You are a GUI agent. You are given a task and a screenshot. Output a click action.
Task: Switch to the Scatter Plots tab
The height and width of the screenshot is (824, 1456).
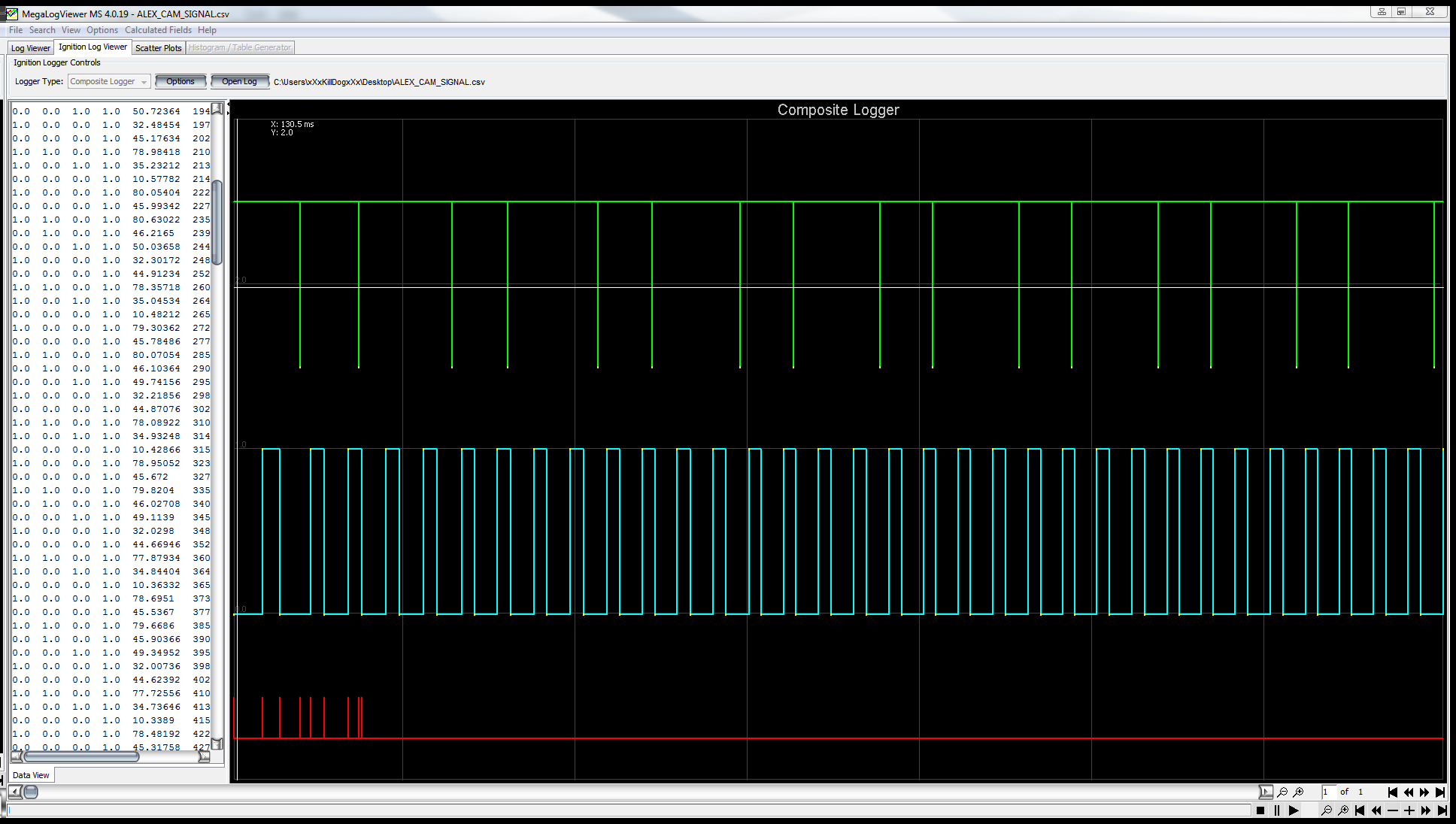tap(158, 48)
